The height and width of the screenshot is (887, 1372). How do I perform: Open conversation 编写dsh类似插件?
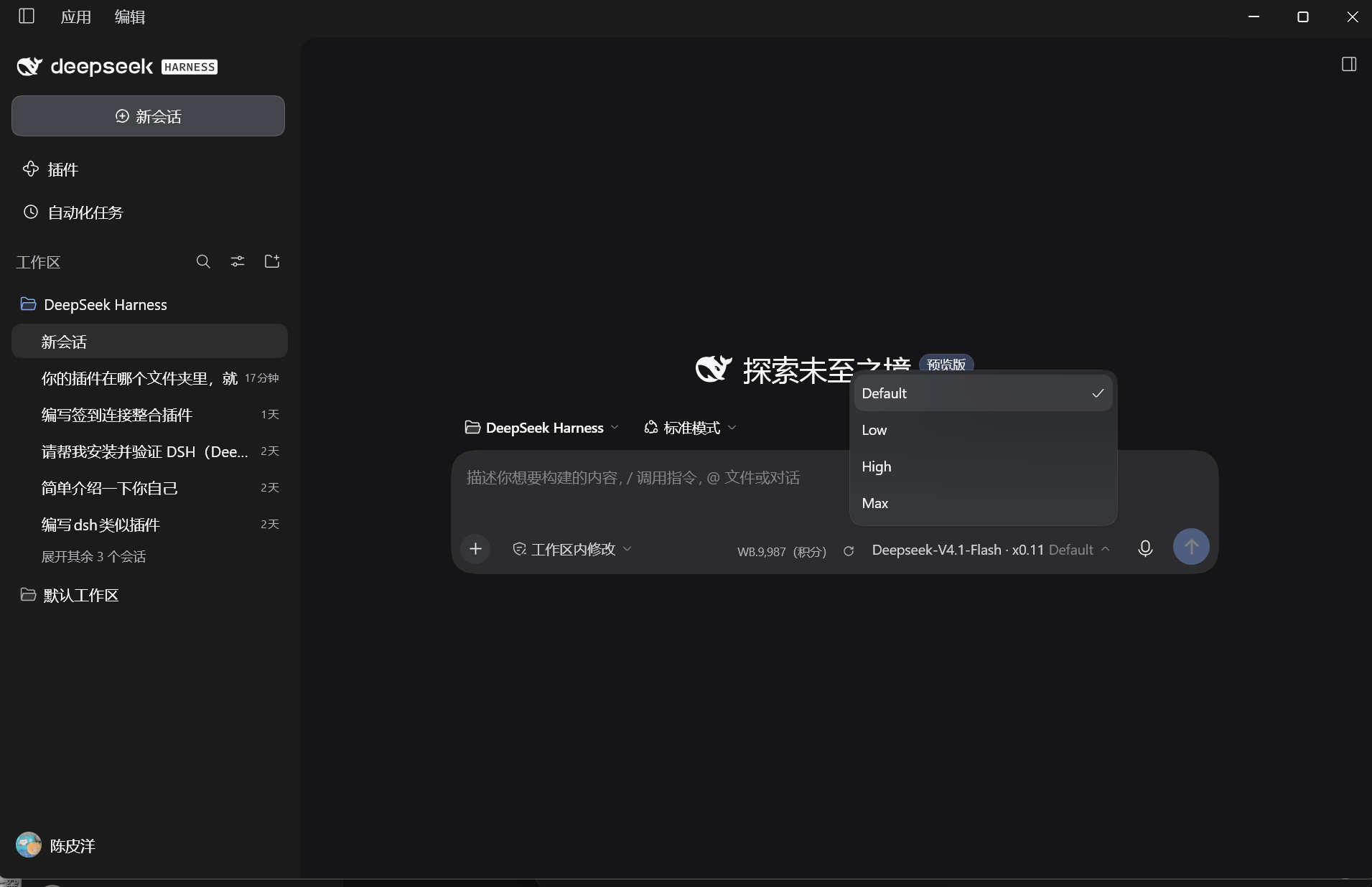point(149,525)
